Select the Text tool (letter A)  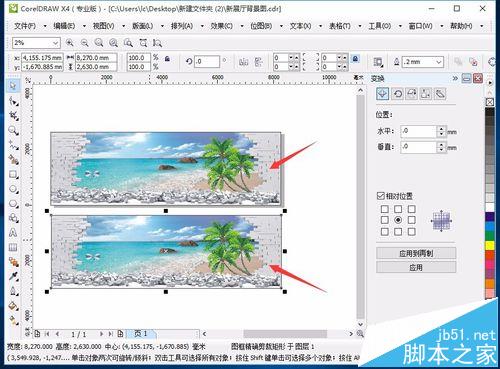[13, 233]
